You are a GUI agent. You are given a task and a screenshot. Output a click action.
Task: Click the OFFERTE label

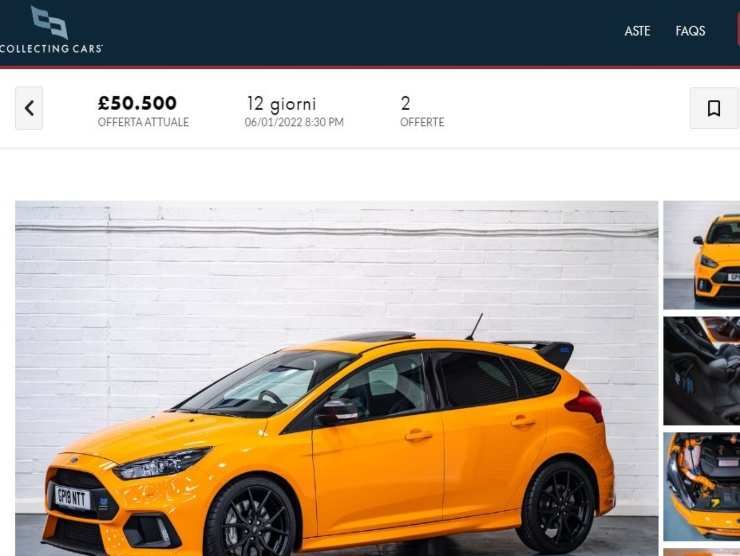[422, 122]
